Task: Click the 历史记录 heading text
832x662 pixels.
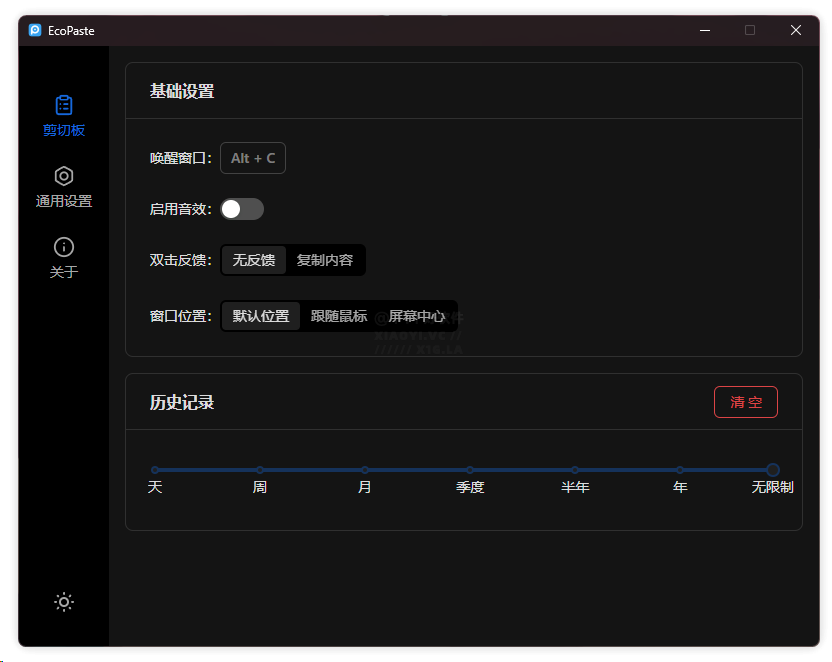Action: pyautogui.click(x=181, y=402)
